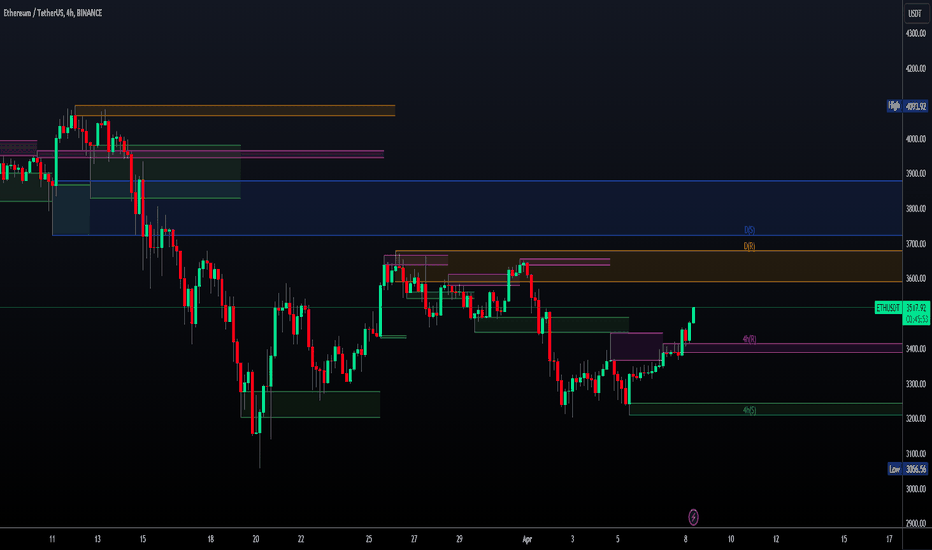Click the Low price label tag
This screenshot has width=932, height=550.
click(x=894, y=469)
